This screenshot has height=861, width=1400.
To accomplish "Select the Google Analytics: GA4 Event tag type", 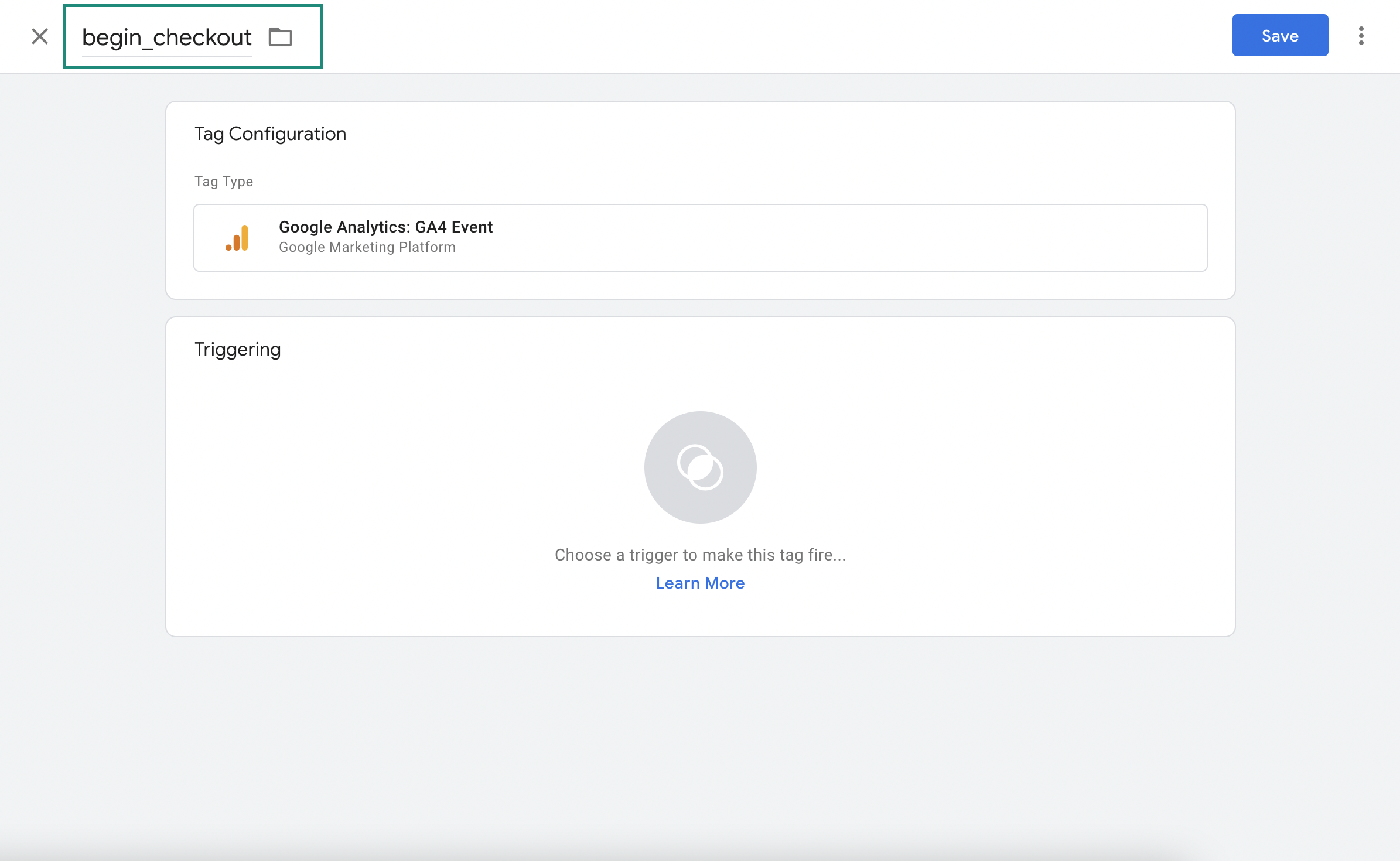I will pos(700,238).
